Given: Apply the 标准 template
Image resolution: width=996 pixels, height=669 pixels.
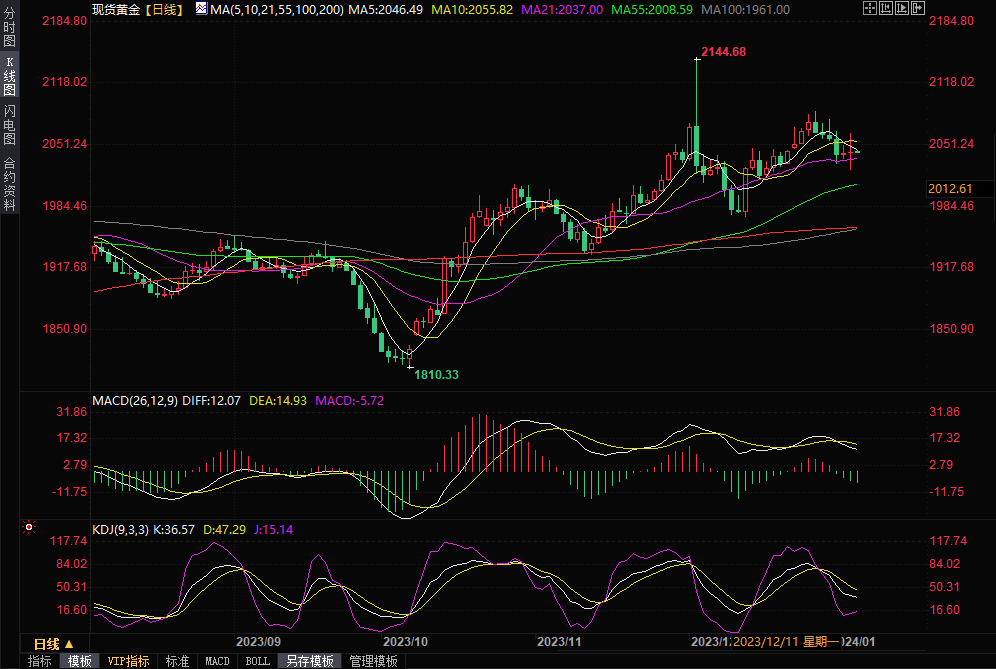Looking at the screenshot, I should 177,661.
